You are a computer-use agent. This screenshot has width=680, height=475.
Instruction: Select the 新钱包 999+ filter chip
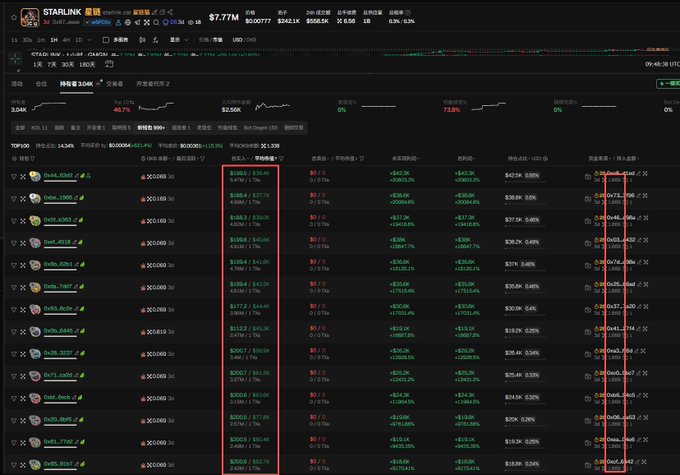point(151,128)
